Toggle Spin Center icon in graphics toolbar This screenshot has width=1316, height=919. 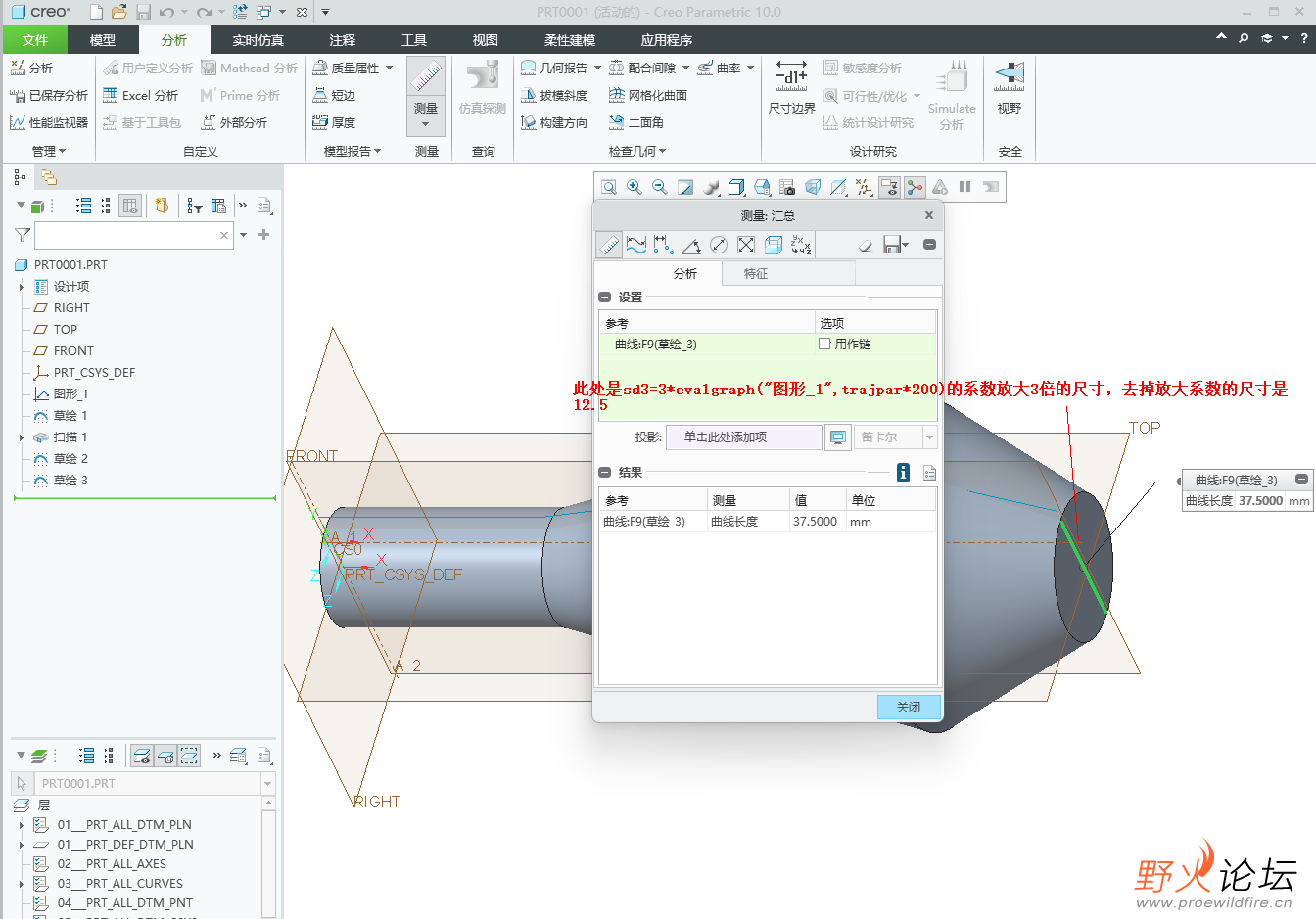tap(915, 187)
